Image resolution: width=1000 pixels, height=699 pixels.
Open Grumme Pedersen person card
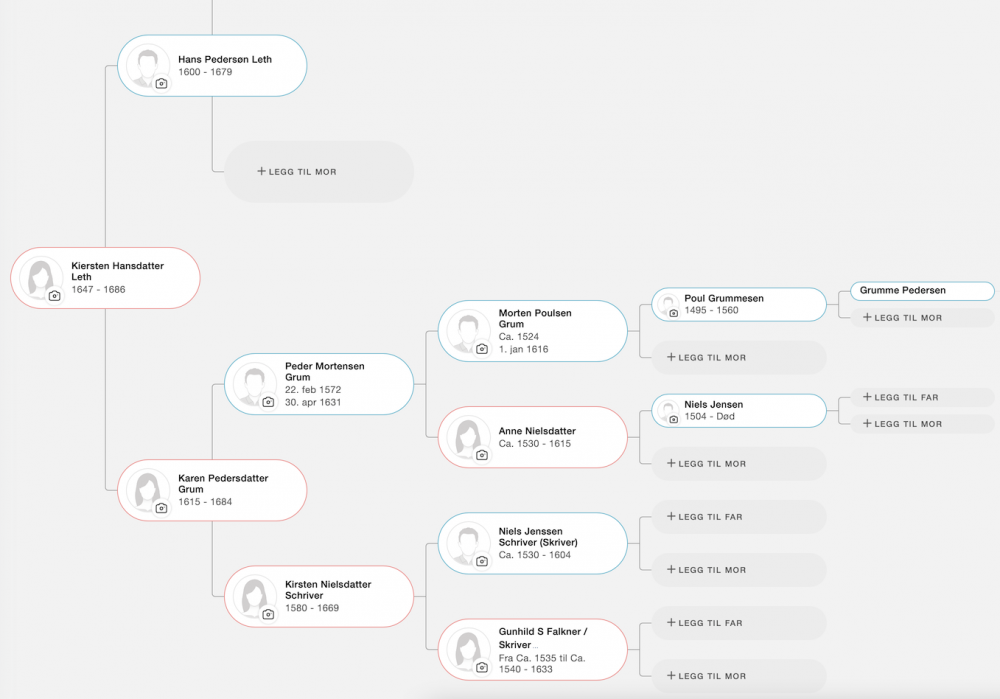coord(923,291)
